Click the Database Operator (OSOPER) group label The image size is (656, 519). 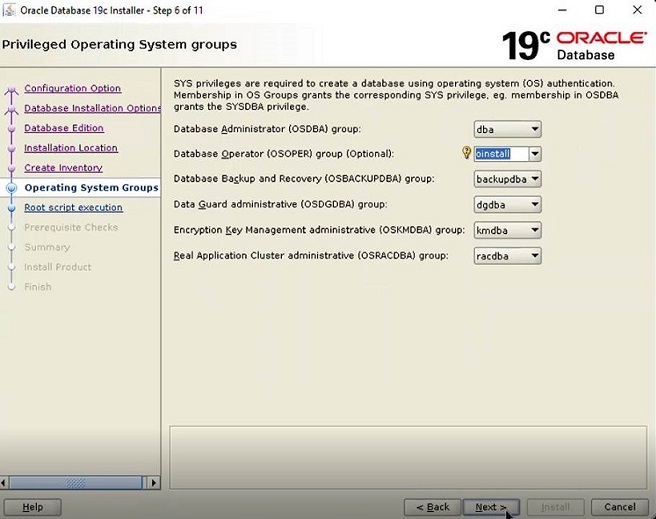point(283,153)
